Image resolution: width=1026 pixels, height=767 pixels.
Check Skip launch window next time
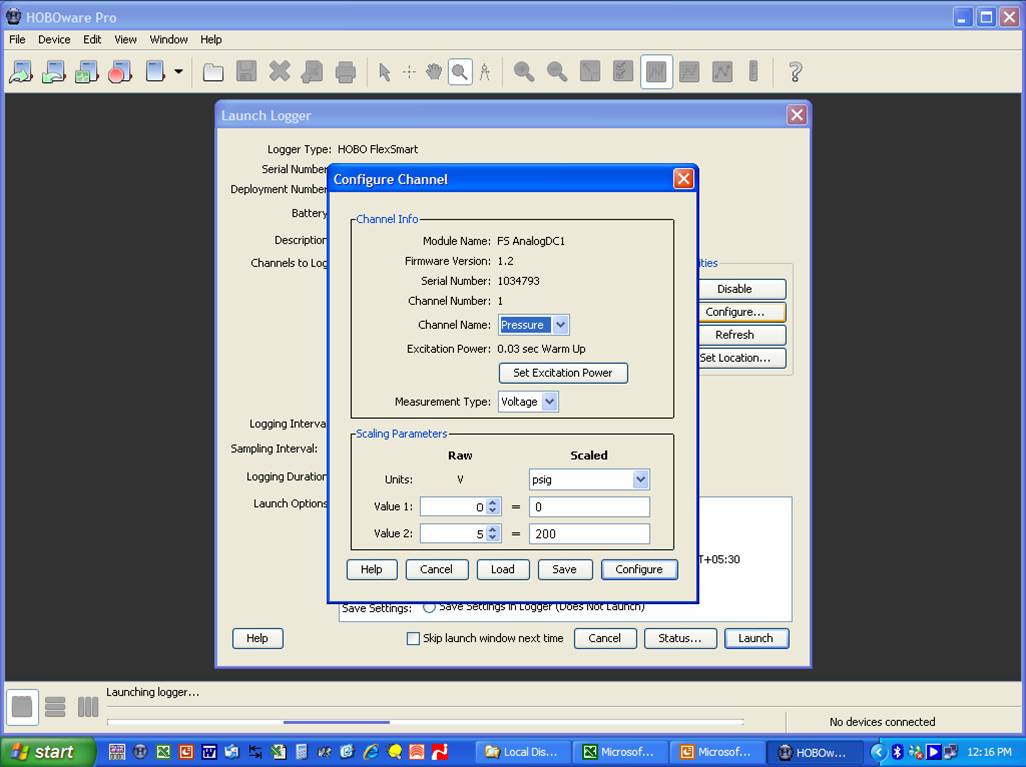[413, 638]
